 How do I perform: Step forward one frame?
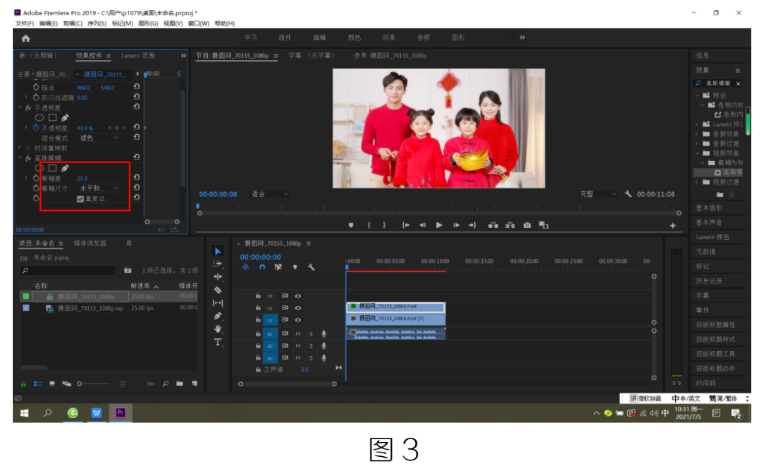[456, 225]
